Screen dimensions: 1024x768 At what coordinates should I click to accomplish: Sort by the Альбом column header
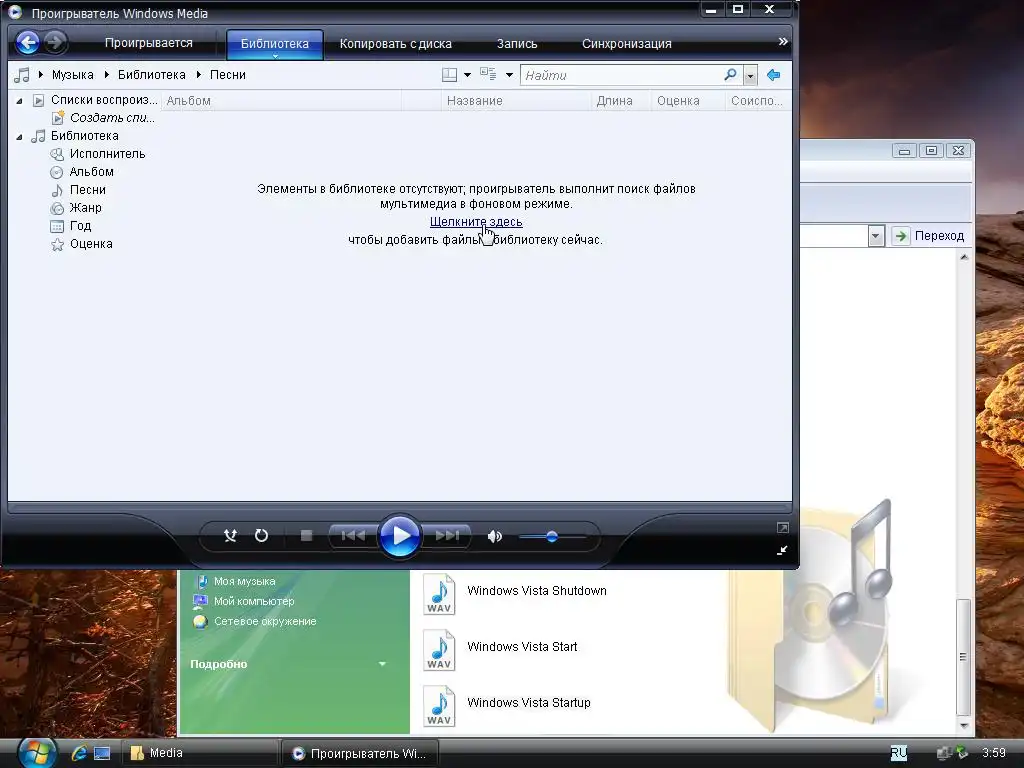click(281, 101)
